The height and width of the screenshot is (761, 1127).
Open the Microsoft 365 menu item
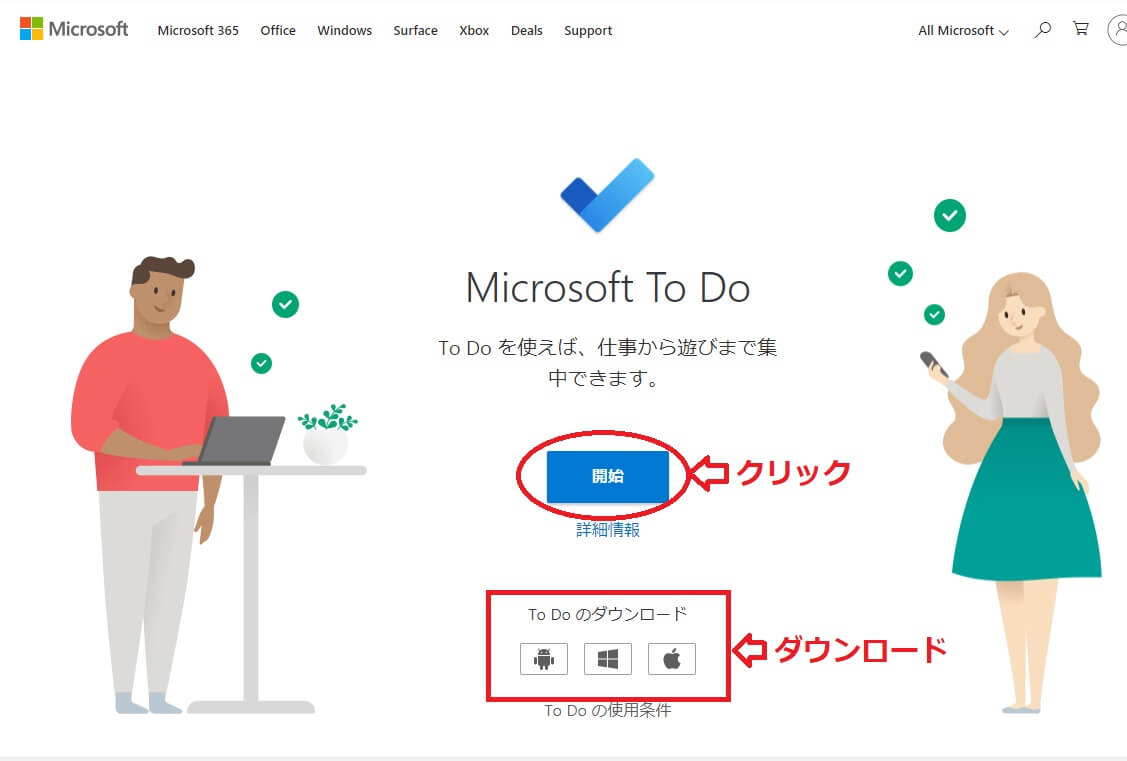pyautogui.click(x=198, y=31)
